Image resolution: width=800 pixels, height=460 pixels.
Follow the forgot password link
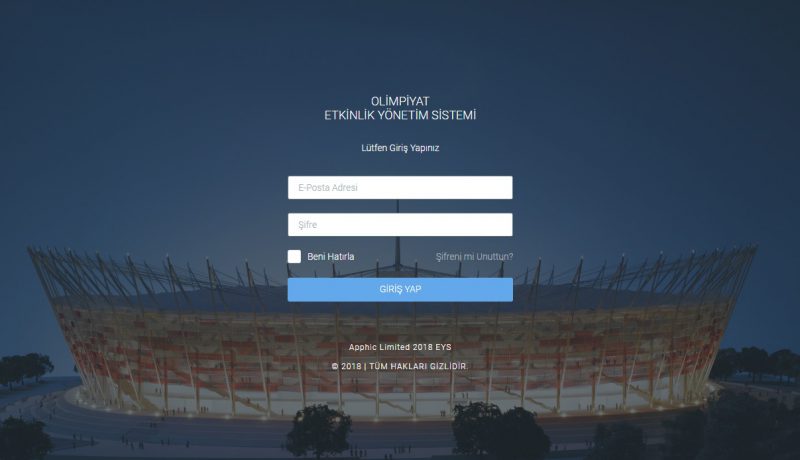coord(474,257)
